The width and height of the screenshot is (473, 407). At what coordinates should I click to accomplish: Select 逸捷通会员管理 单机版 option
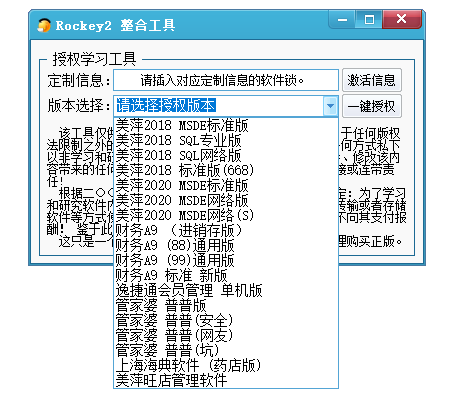(x=226, y=291)
